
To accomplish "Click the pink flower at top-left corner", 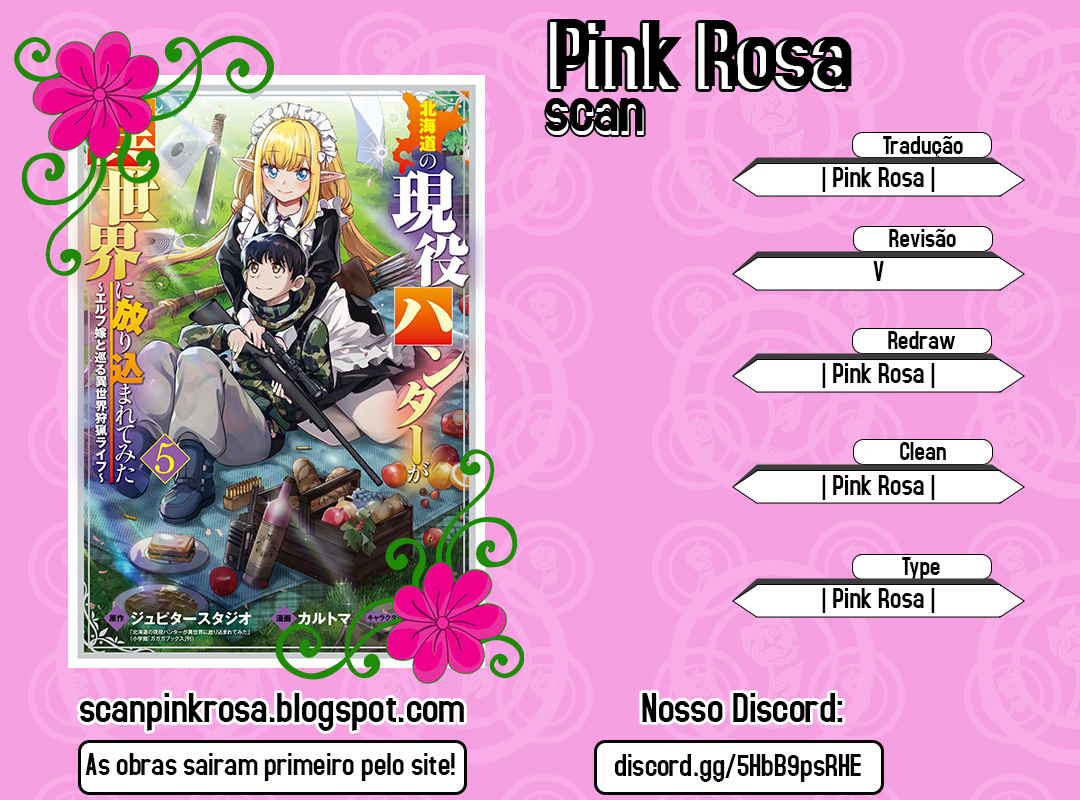I will [x=98, y=93].
